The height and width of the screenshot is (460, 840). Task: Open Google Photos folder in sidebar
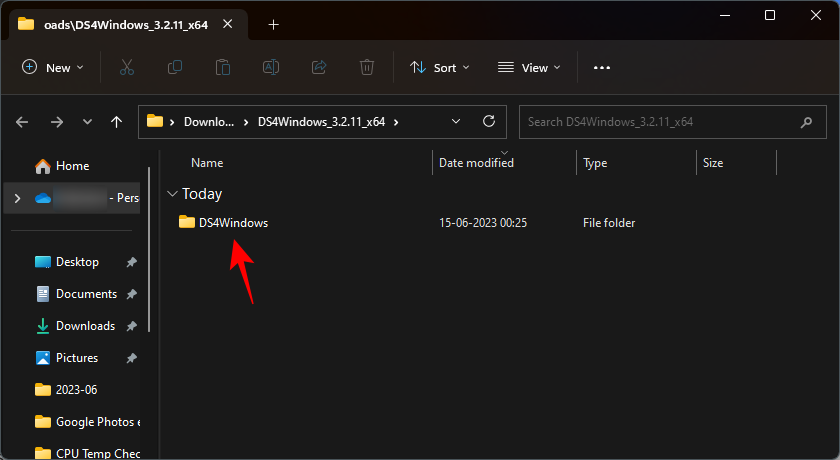87,422
